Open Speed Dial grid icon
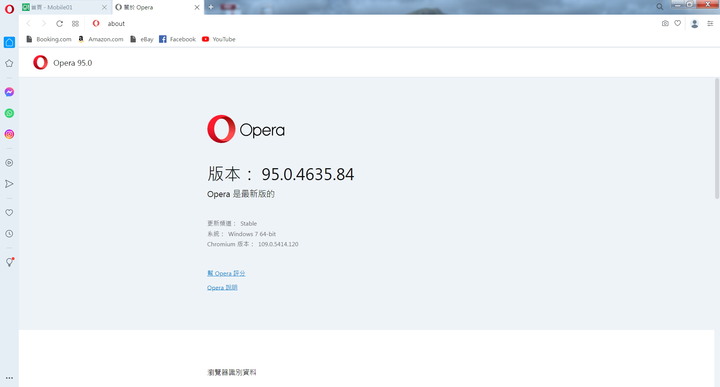This screenshot has height=387, width=720. pos(75,23)
